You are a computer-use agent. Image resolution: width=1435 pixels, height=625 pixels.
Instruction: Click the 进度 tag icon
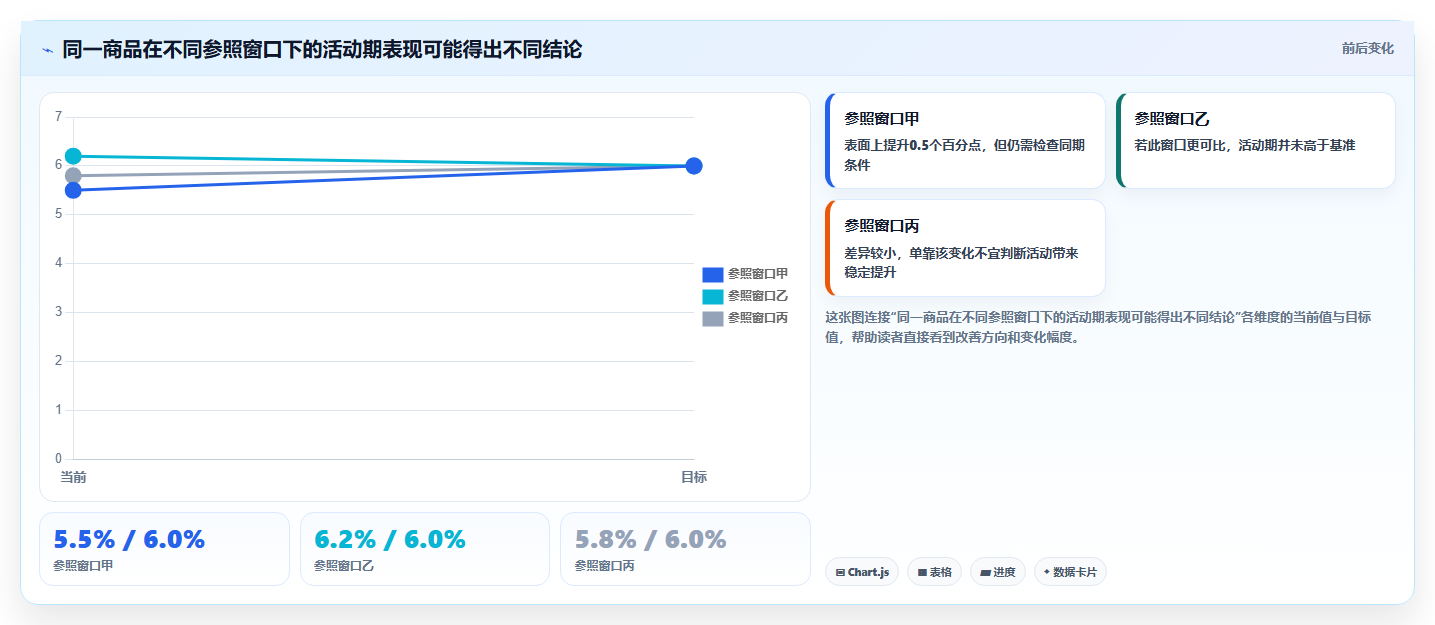point(985,573)
